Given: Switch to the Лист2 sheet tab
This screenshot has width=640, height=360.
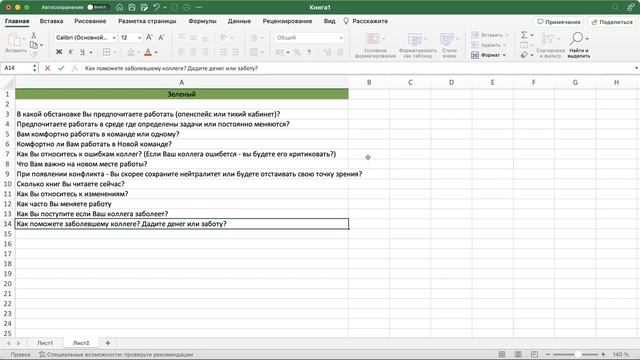Looking at the screenshot, I should pyautogui.click(x=81, y=343).
